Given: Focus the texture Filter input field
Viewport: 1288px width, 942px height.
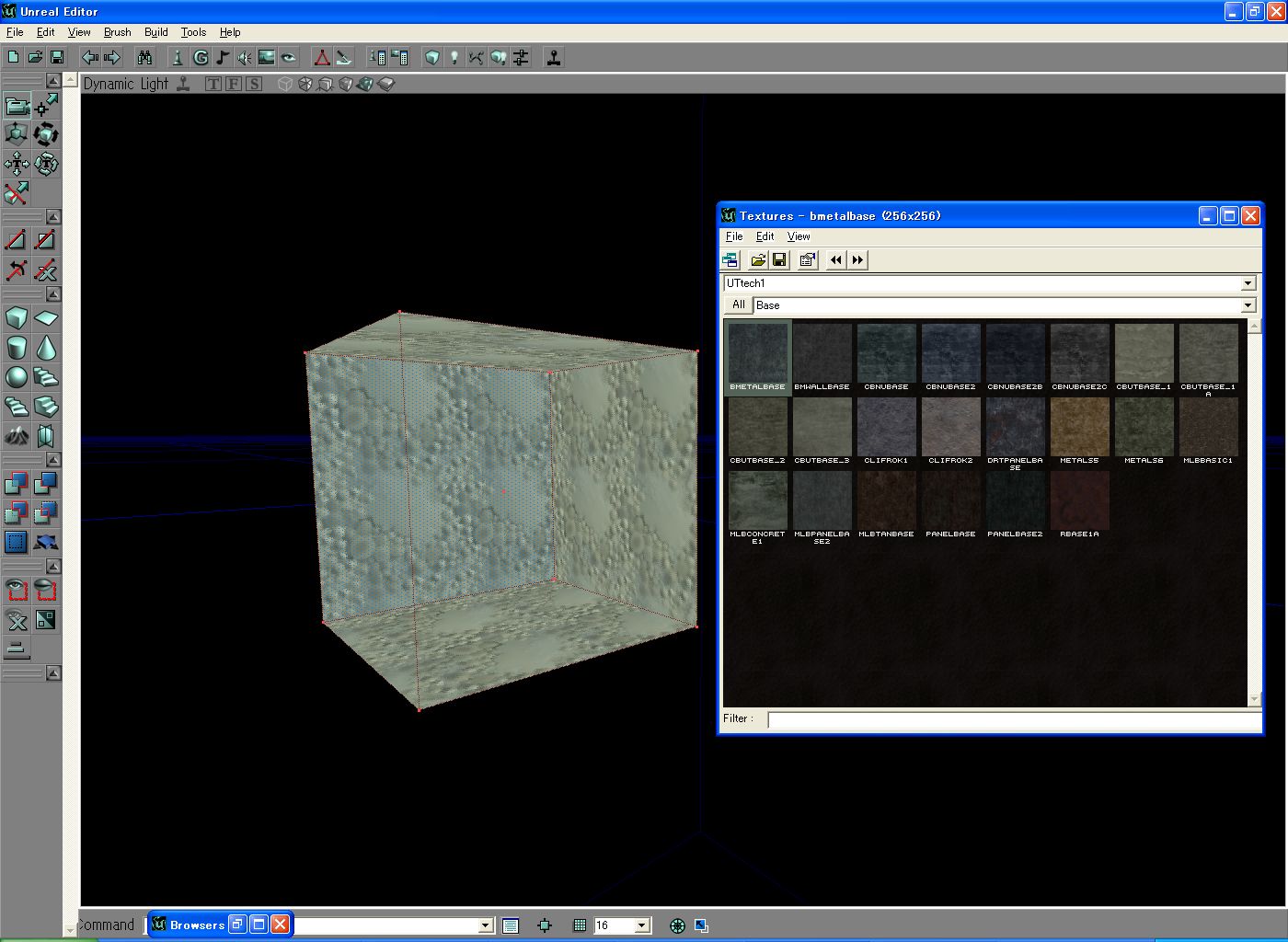Looking at the screenshot, I should 1014,719.
